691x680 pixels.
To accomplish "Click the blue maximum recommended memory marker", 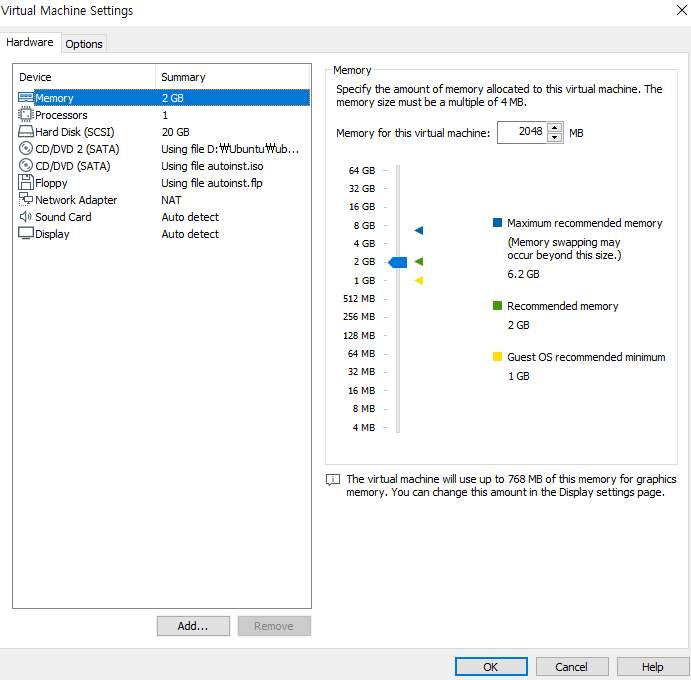I will 419,230.
